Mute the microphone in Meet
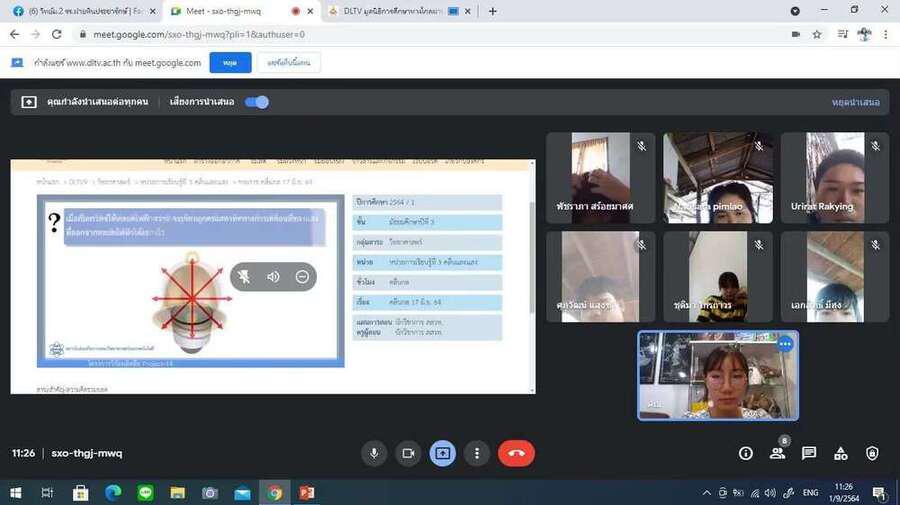Viewport: 900px width, 505px height. 374,453
